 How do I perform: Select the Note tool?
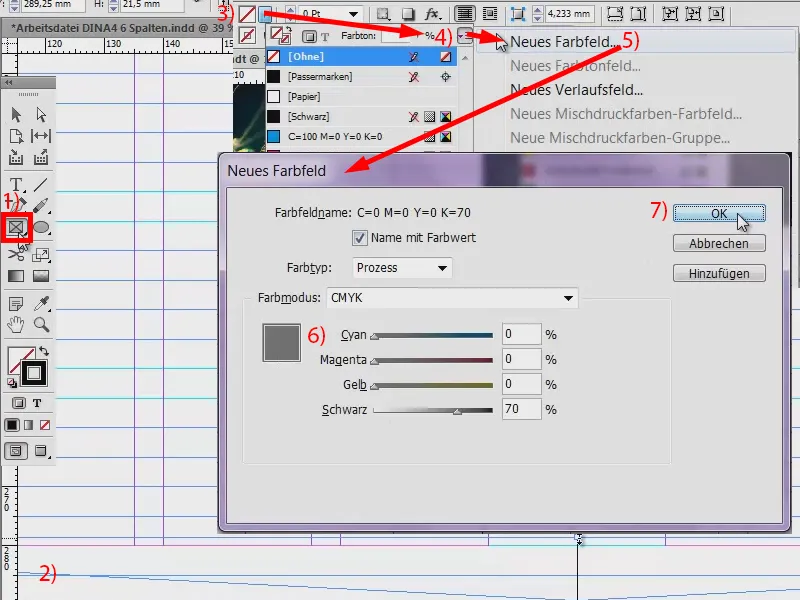(x=16, y=304)
